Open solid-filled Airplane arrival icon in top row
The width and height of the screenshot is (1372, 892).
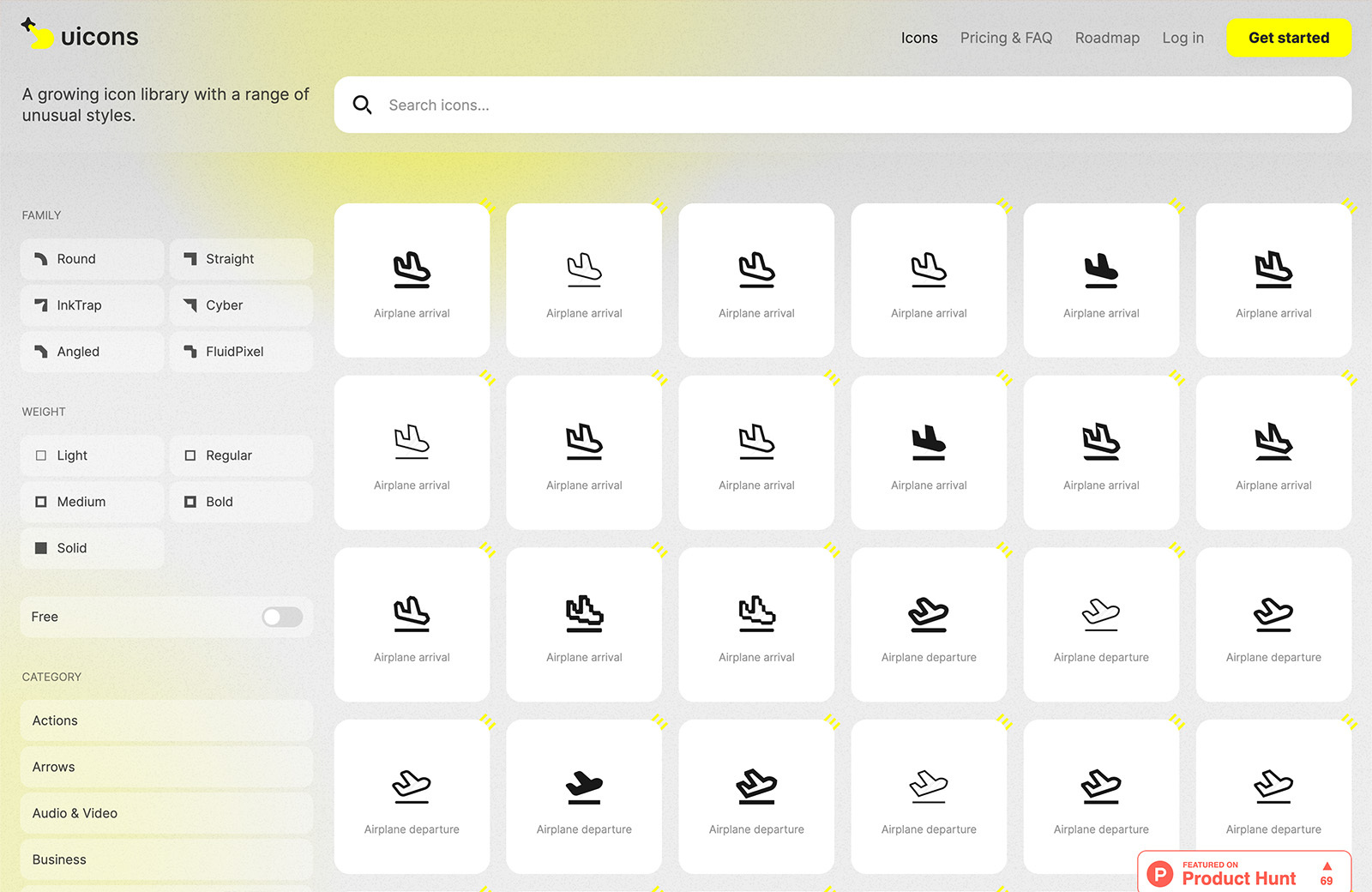[1101, 280]
